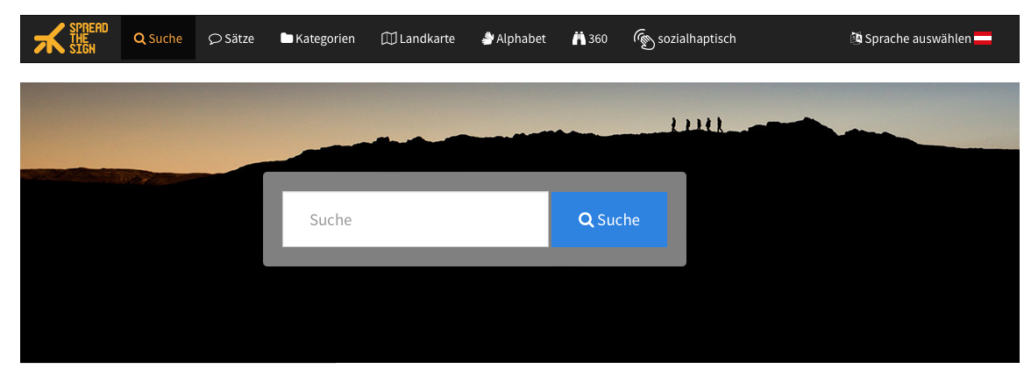Click magnifier icon in blue button
The height and width of the screenshot is (369, 1024).
[x=586, y=219]
